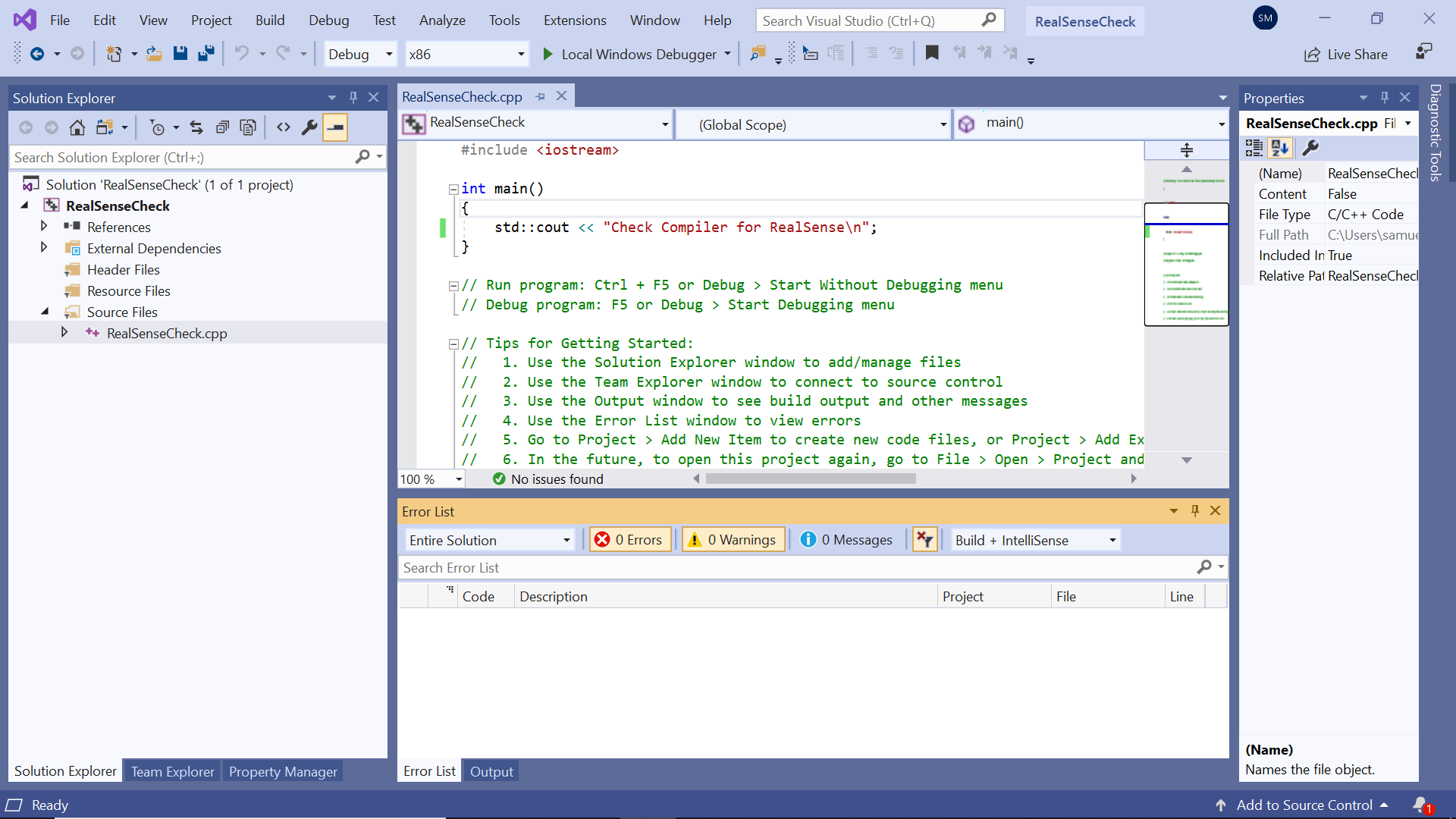Open Find in Files search
This screenshot has width=1456, height=819.
point(758,54)
